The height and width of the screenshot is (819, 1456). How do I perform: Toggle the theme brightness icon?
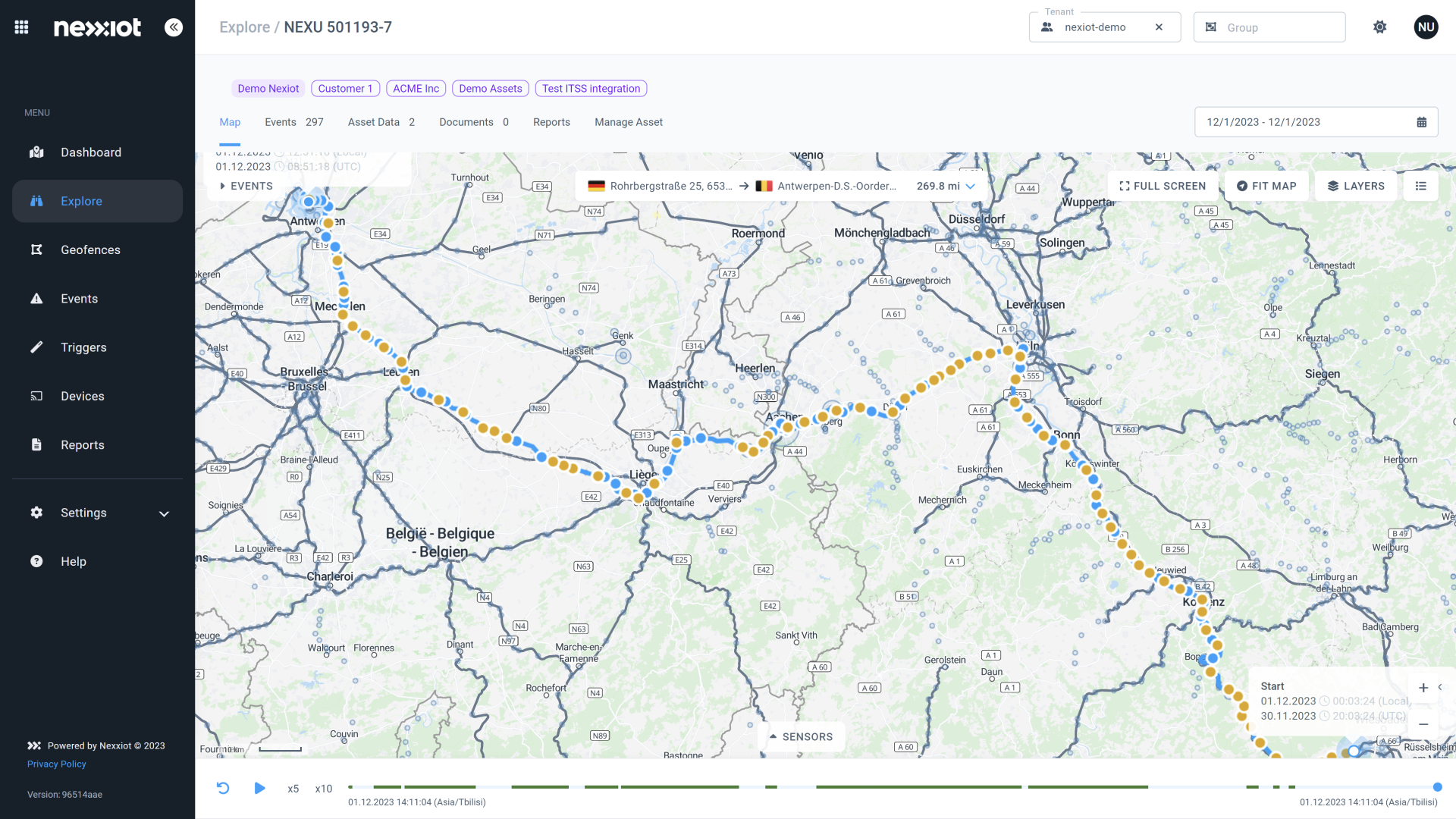tap(1379, 27)
